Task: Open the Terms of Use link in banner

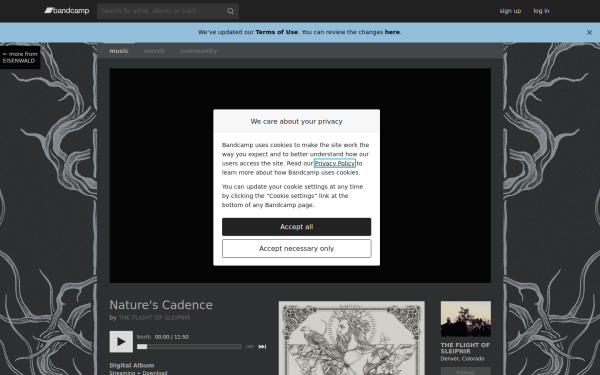Action: 277,32
